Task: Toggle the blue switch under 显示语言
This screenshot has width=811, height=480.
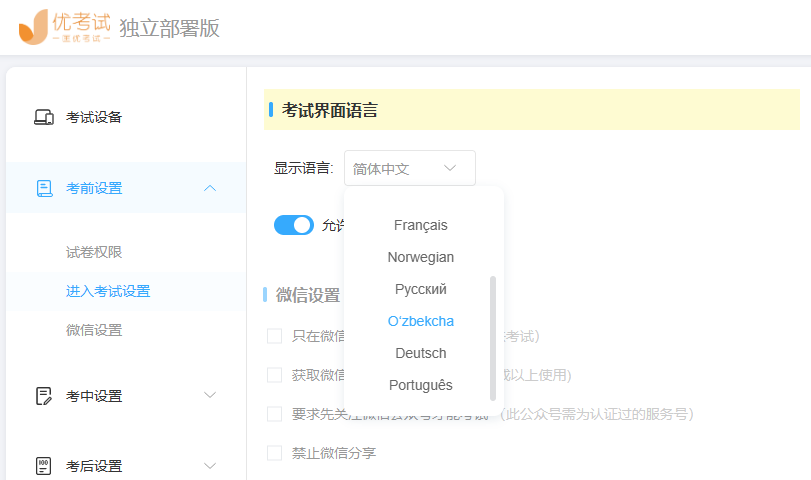Action: point(294,226)
